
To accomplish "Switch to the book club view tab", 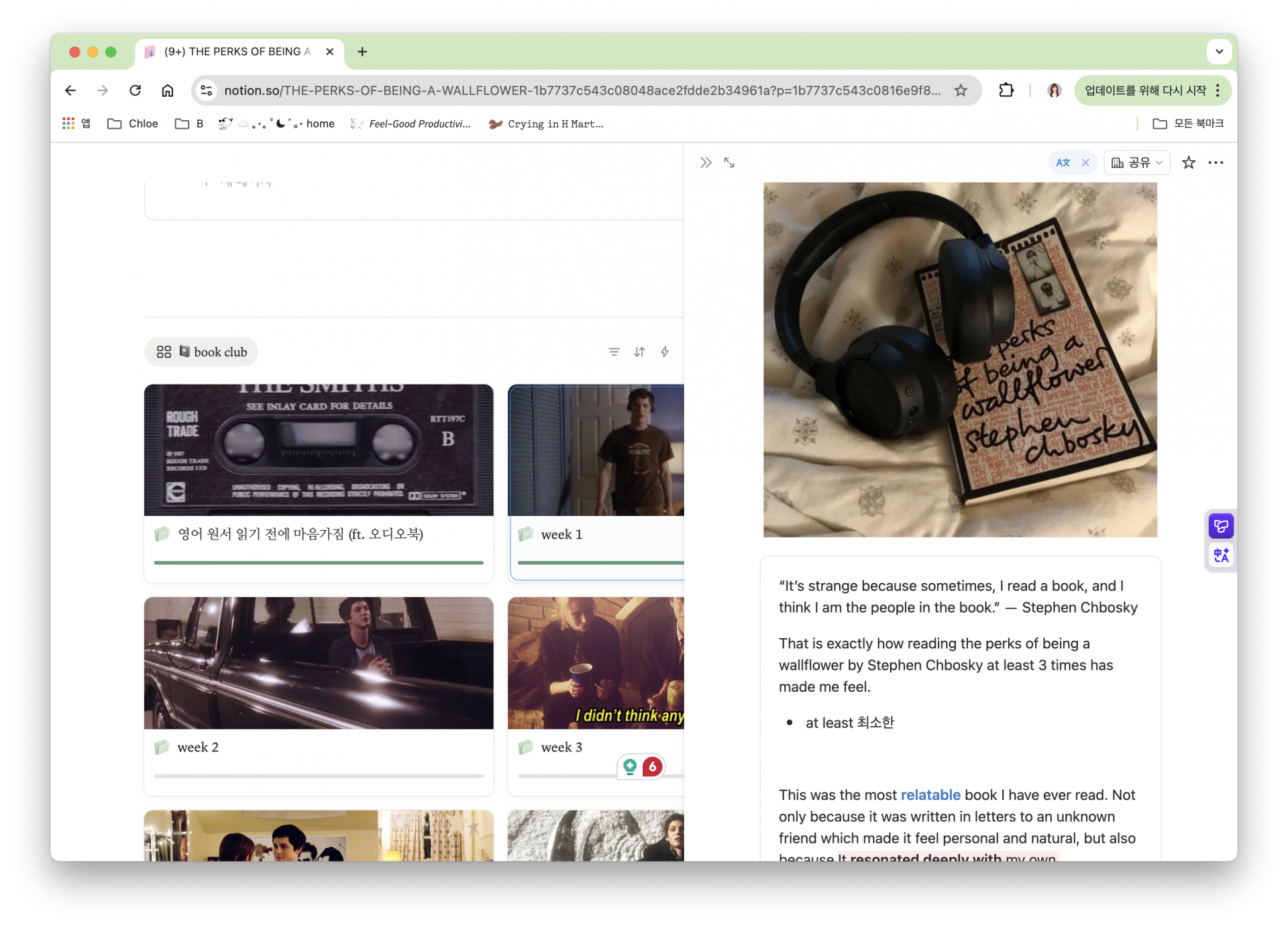I will [x=201, y=352].
